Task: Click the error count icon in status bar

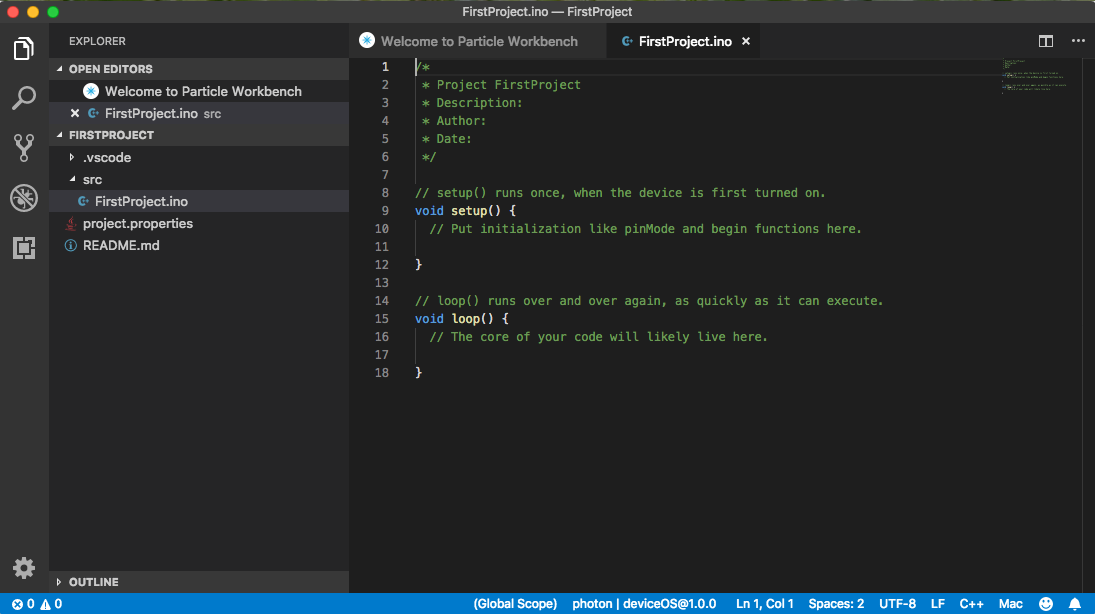Action: 17,604
